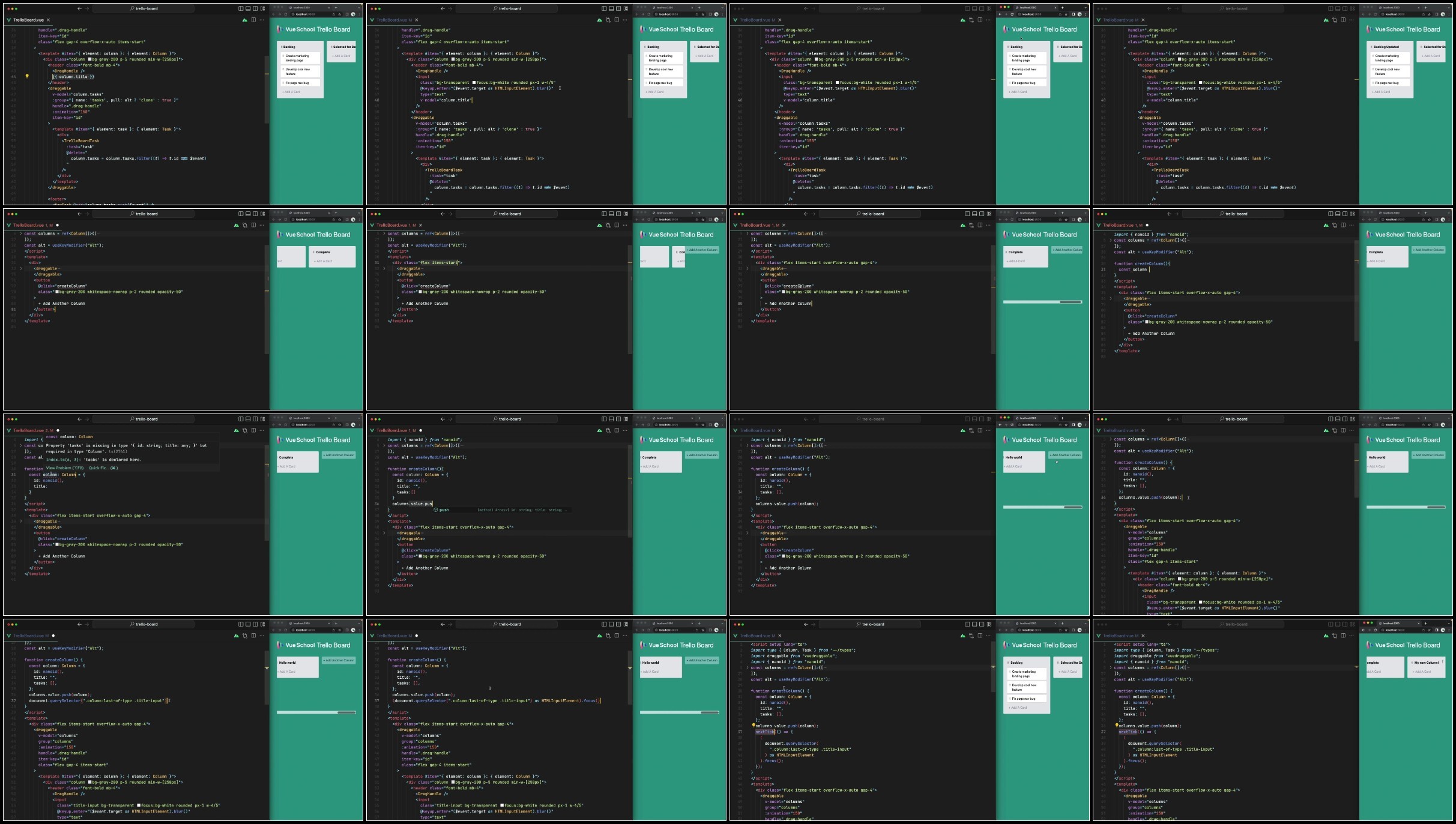
Task: Click the lightbulb beside "{{ column.title }}"
Action: coord(27,76)
